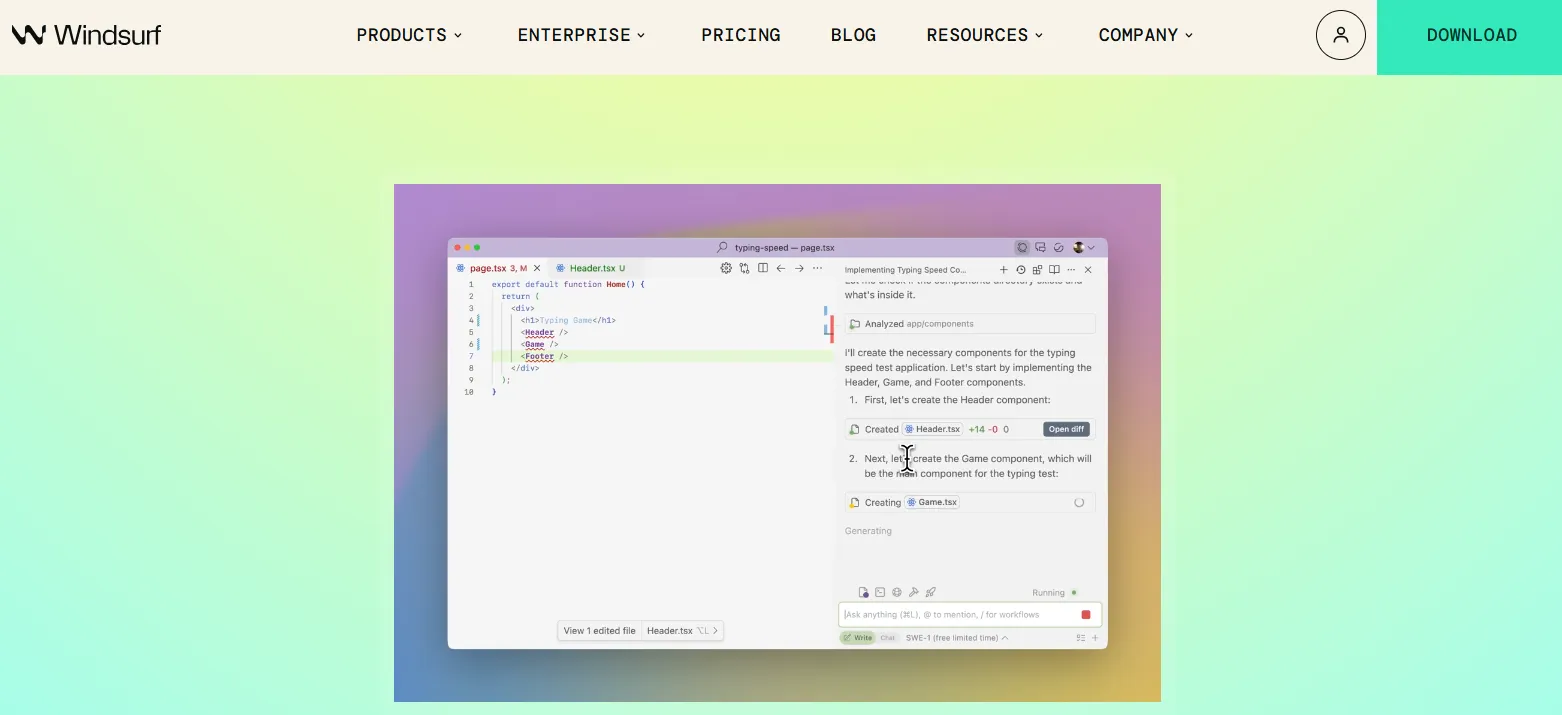The width and height of the screenshot is (1562, 715).
Task: Click the split editor icon
Action: coord(763,268)
